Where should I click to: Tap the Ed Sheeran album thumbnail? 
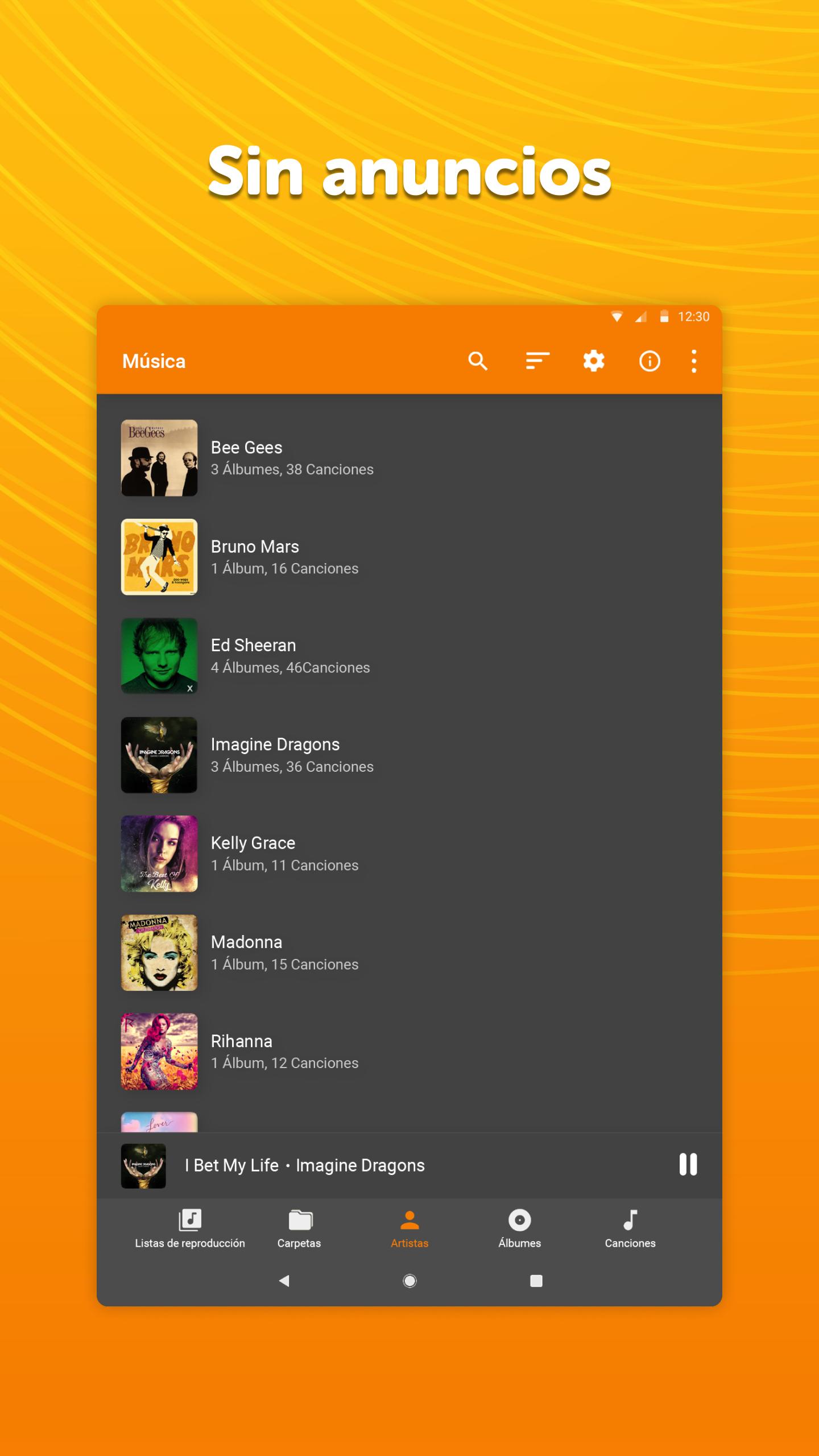coord(159,656)
